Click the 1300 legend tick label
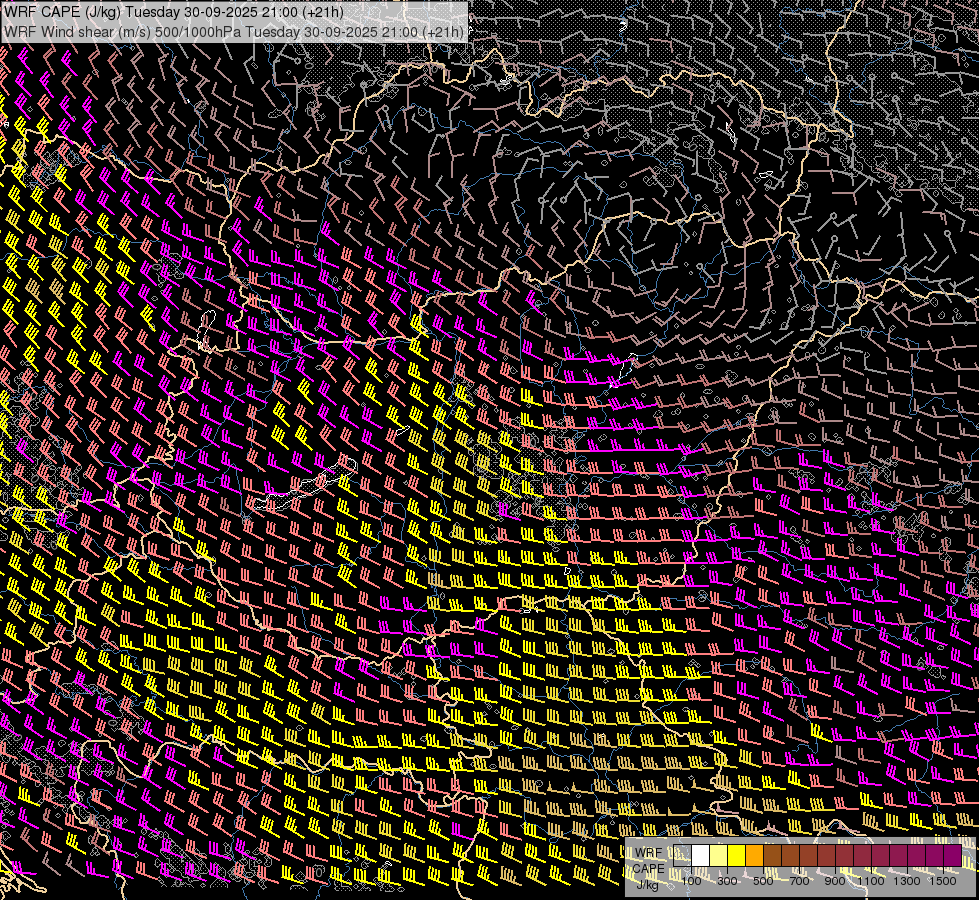Image resolution: width=979 pixels, height=900 pixels. [x=908, y=880]
